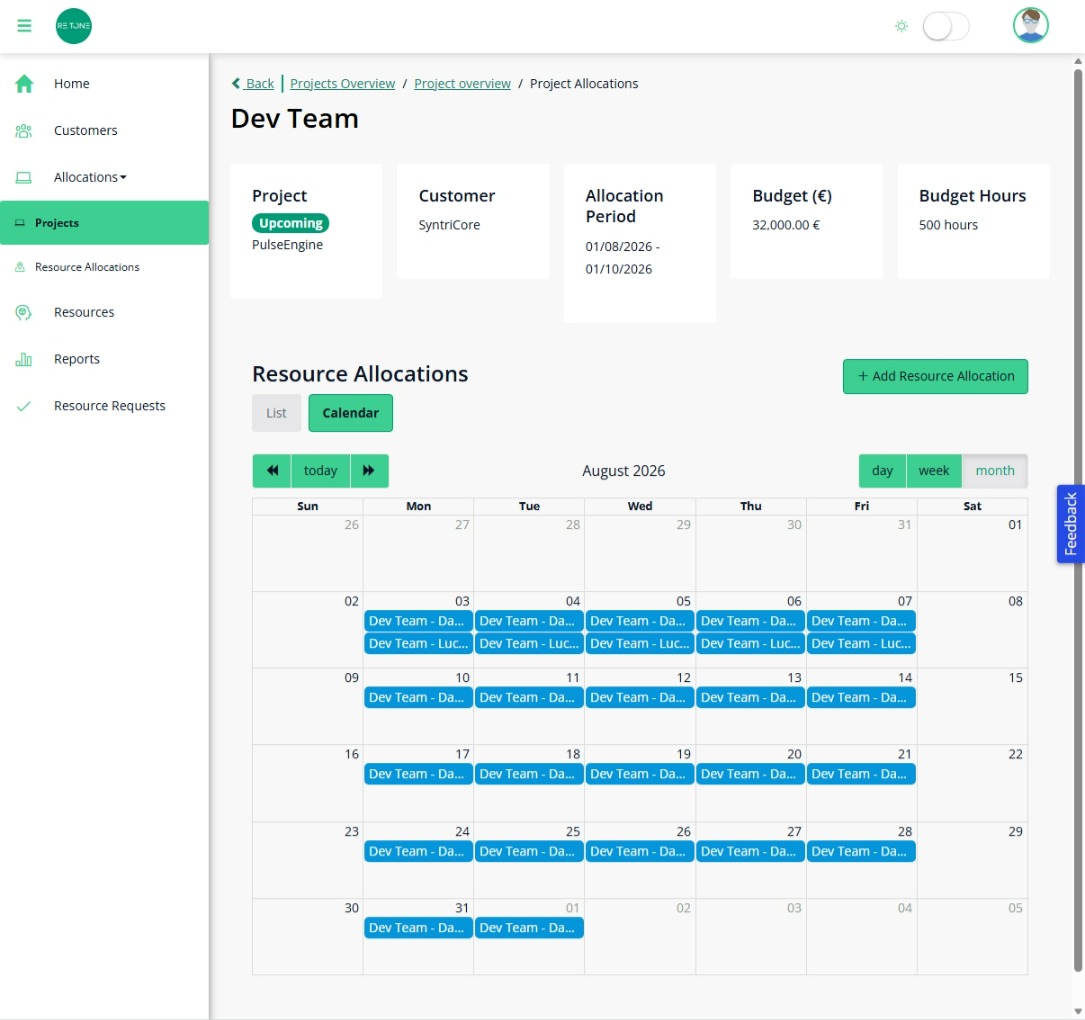Image resolution: width=1085 pixels, height=1020 pixels.
Task: Click the today button
Action: [320, 471]
